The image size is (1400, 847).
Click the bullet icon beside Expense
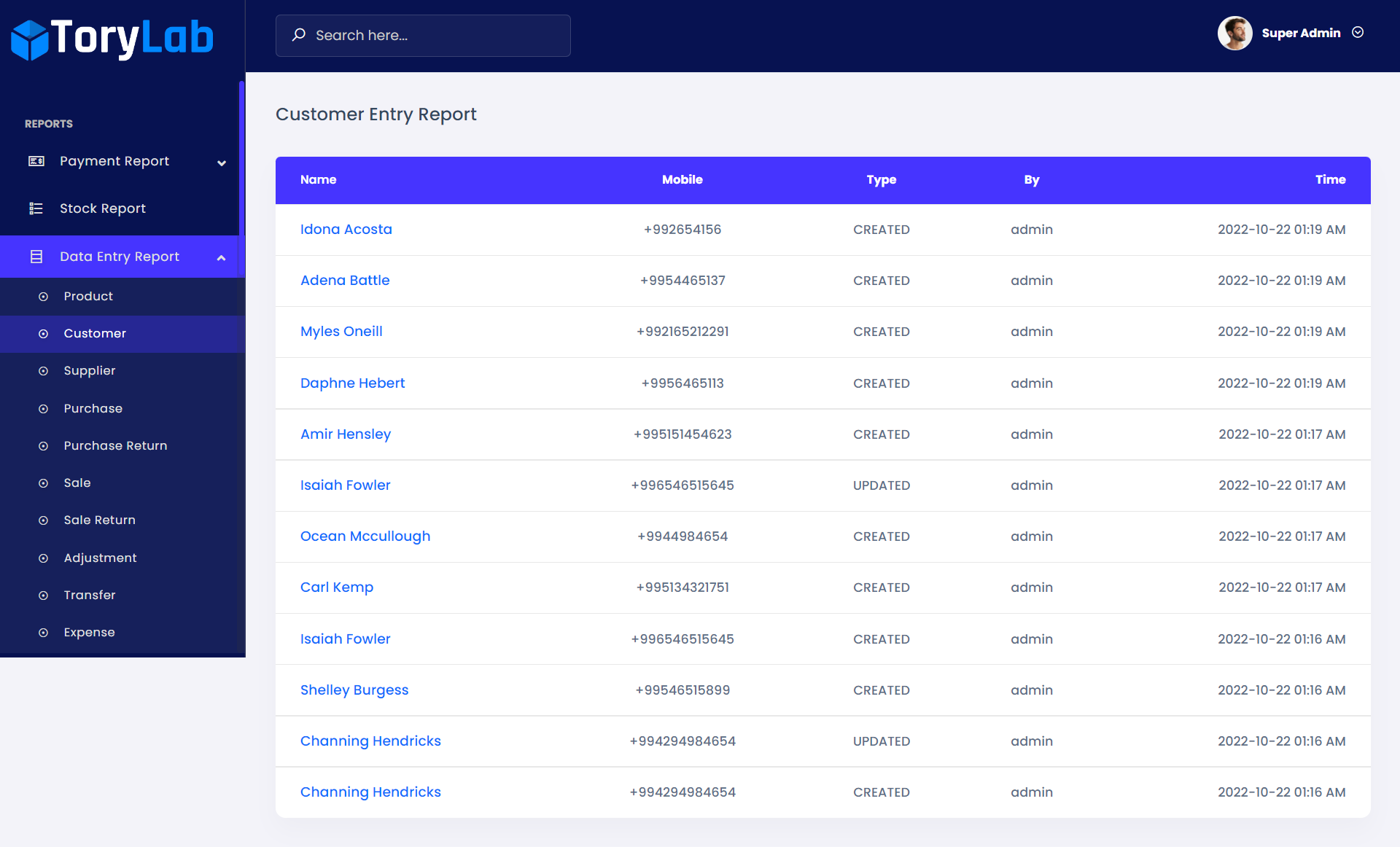[x=43, y=633]
